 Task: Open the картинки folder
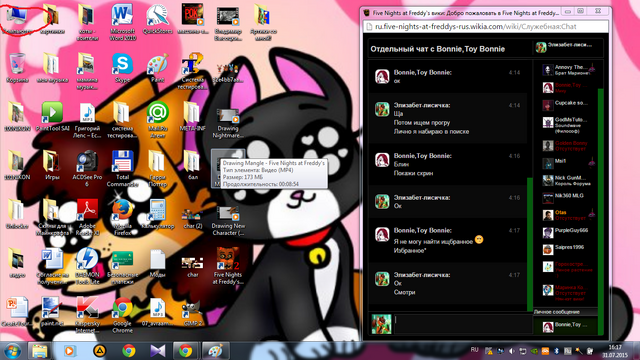point(52,19)
